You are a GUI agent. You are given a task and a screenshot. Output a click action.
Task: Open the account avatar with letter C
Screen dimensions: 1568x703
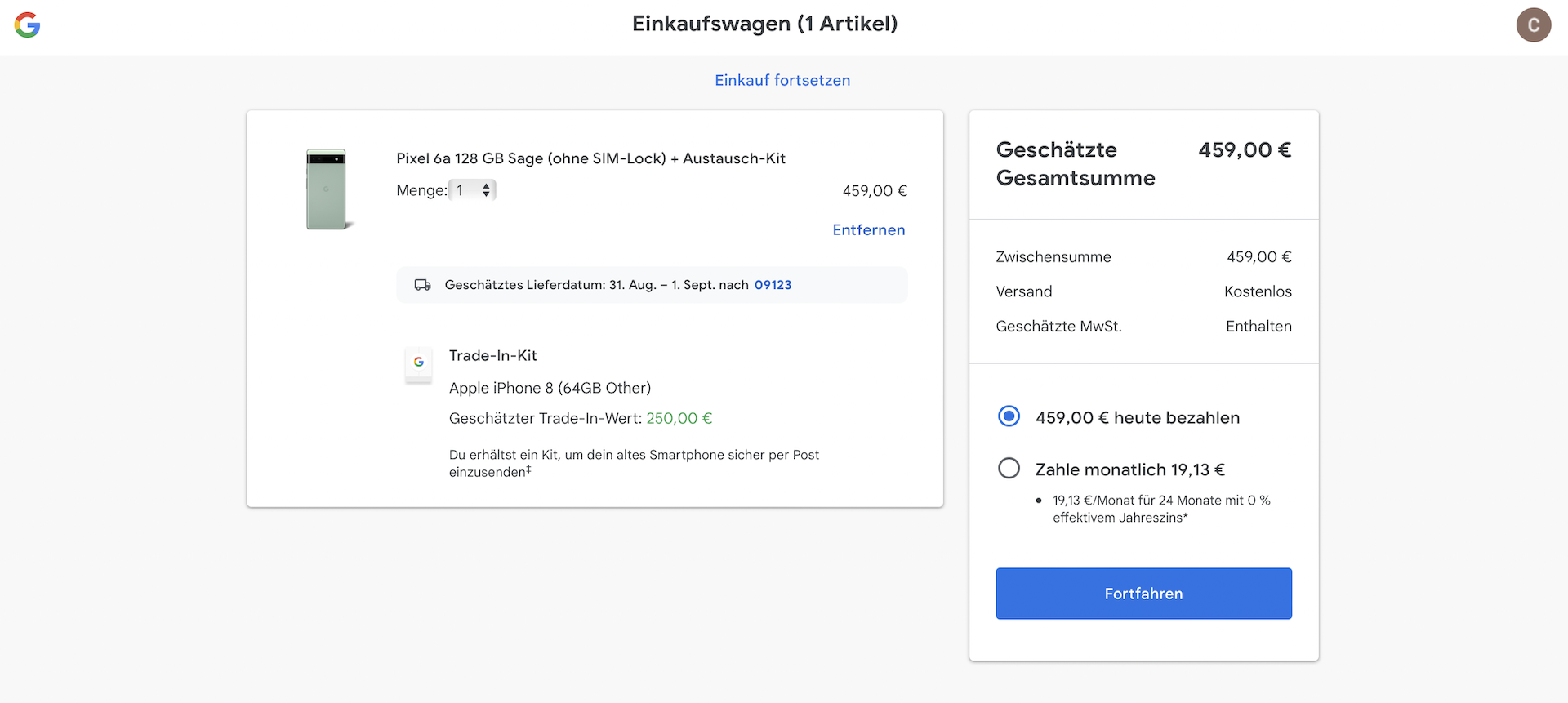click(1533, 25)
